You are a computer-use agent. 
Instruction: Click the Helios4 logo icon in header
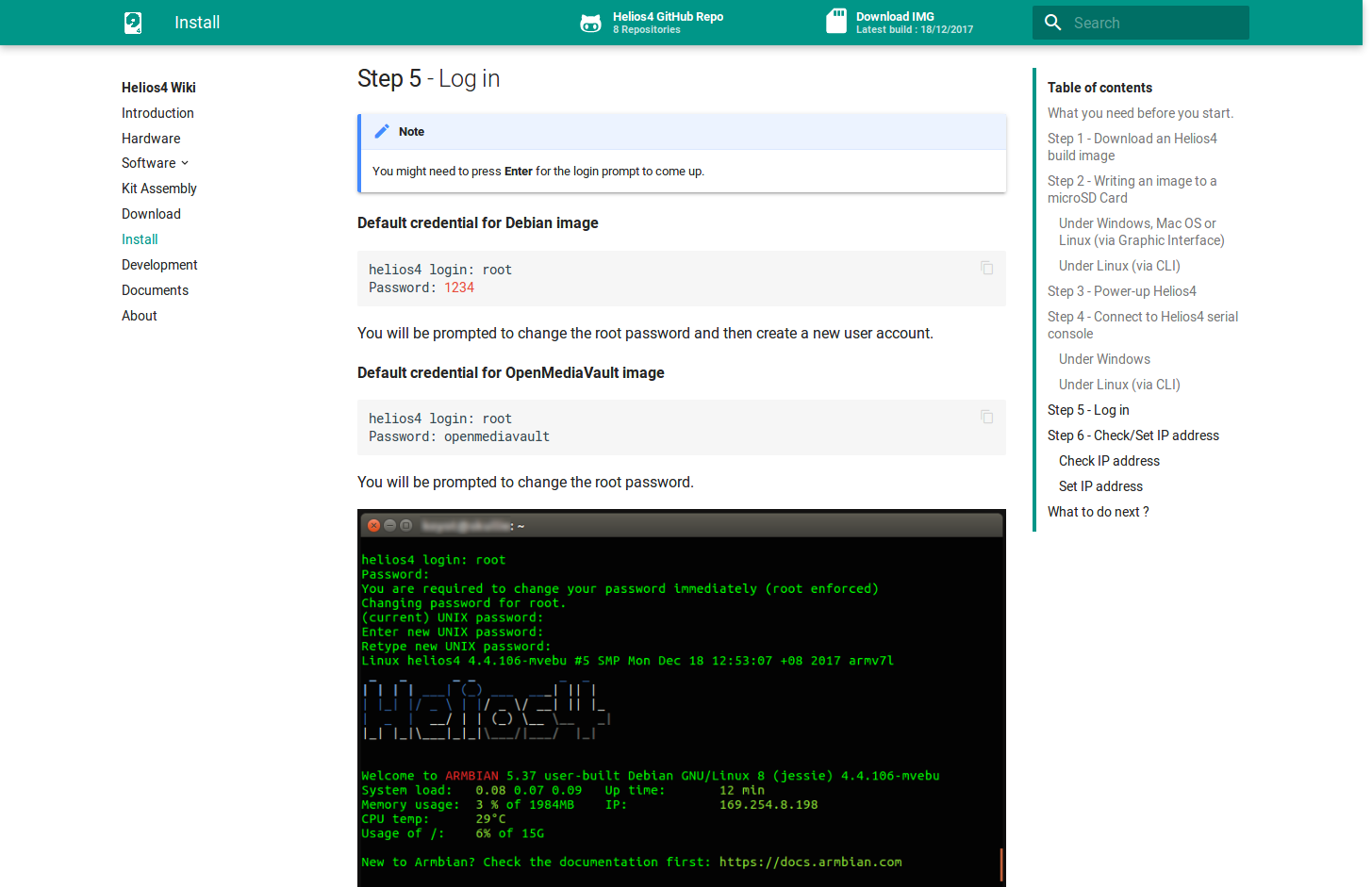133,23
